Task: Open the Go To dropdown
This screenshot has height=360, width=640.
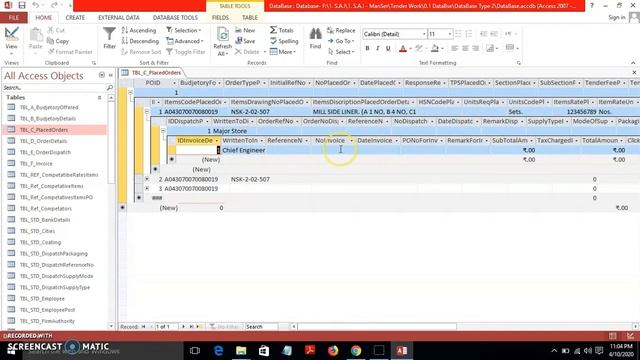Action: (341, 41)
